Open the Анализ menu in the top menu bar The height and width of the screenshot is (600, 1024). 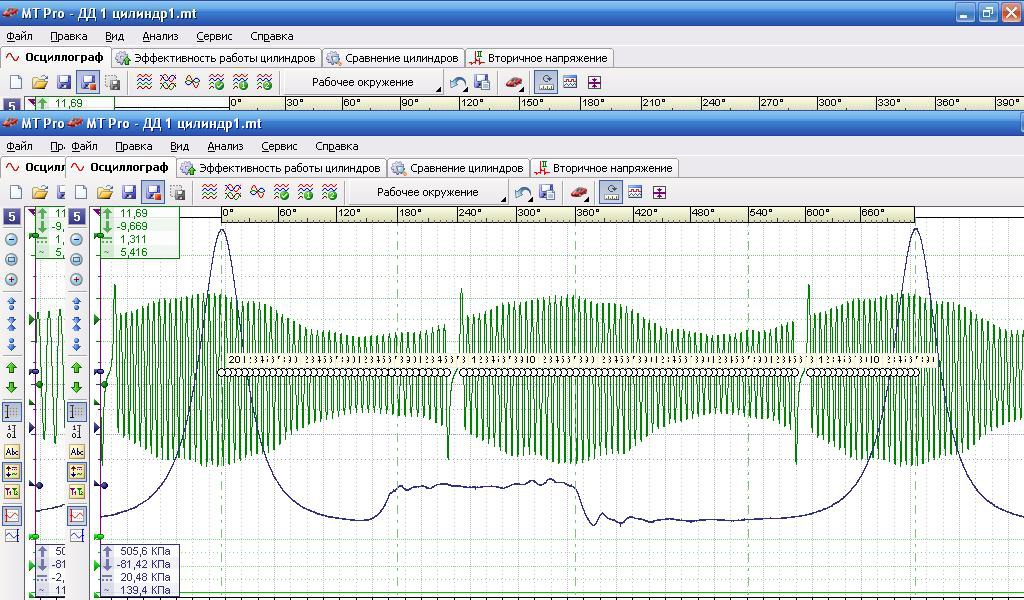pos(160,36)
